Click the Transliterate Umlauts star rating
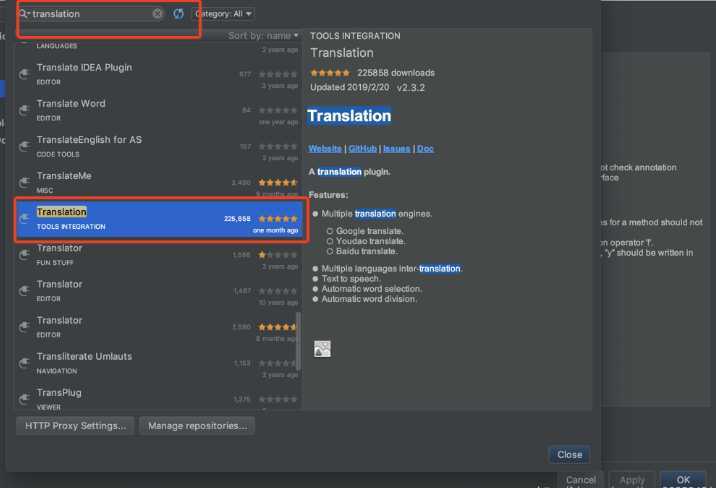716x488 pixels. point(278,363)
